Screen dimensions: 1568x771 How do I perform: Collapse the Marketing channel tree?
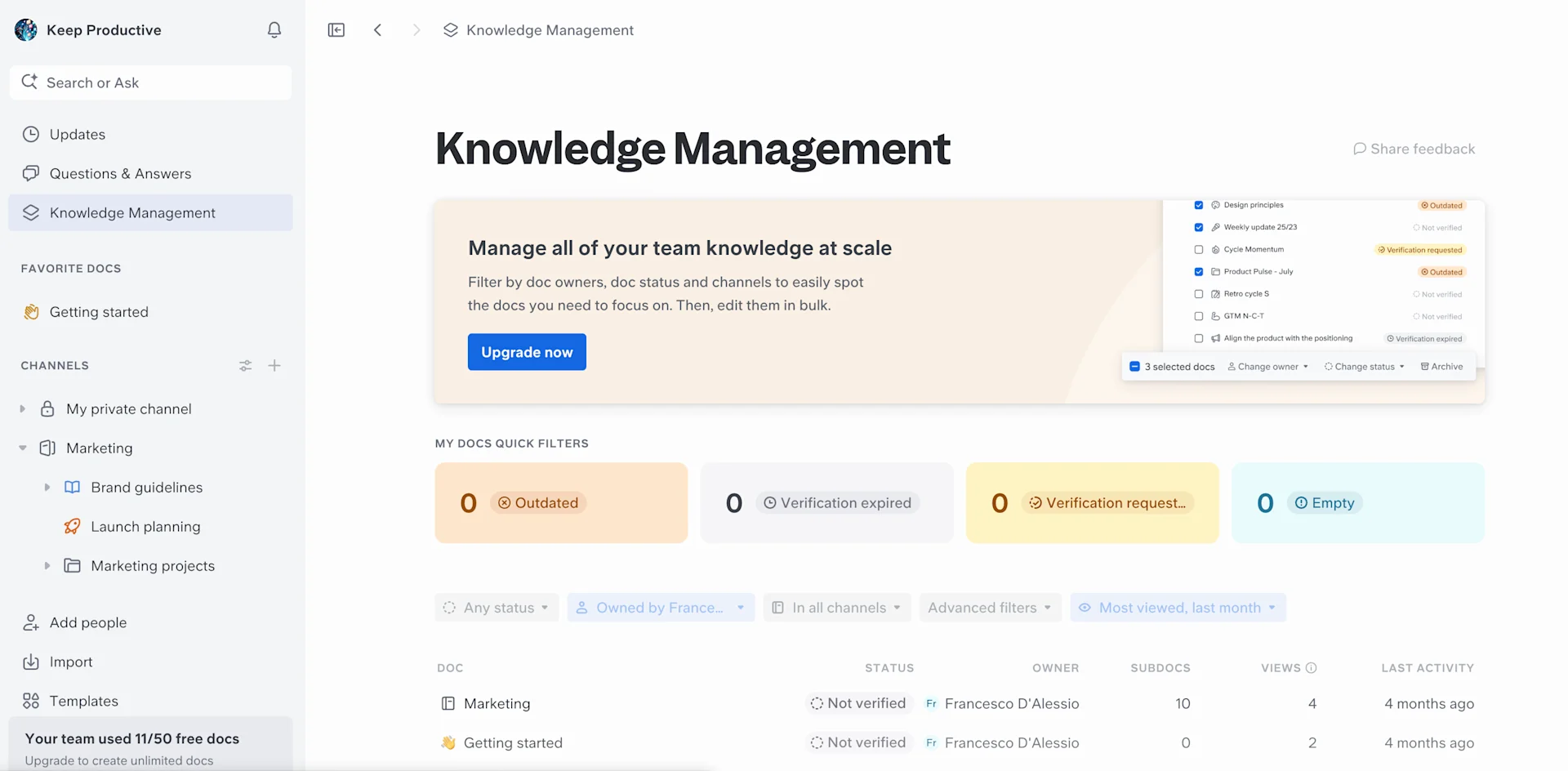(20, 448)
